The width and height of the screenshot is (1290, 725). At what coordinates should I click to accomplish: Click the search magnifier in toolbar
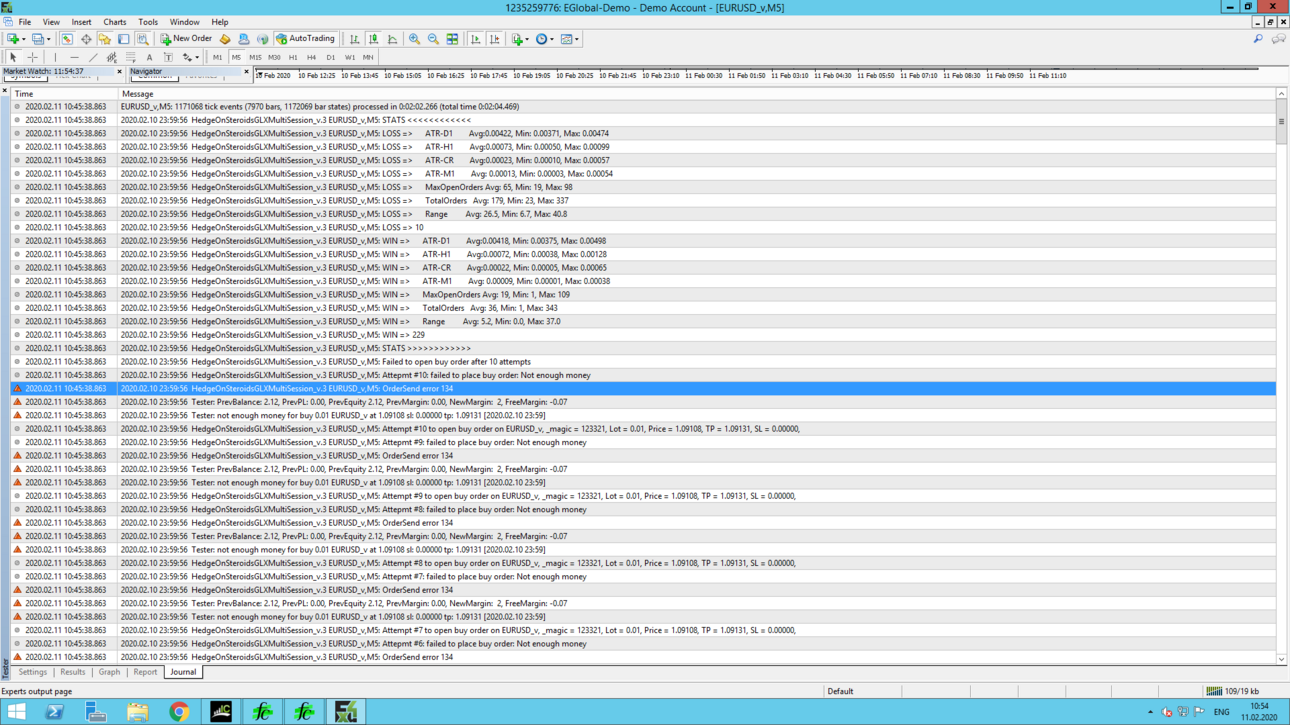[1258, 39]
